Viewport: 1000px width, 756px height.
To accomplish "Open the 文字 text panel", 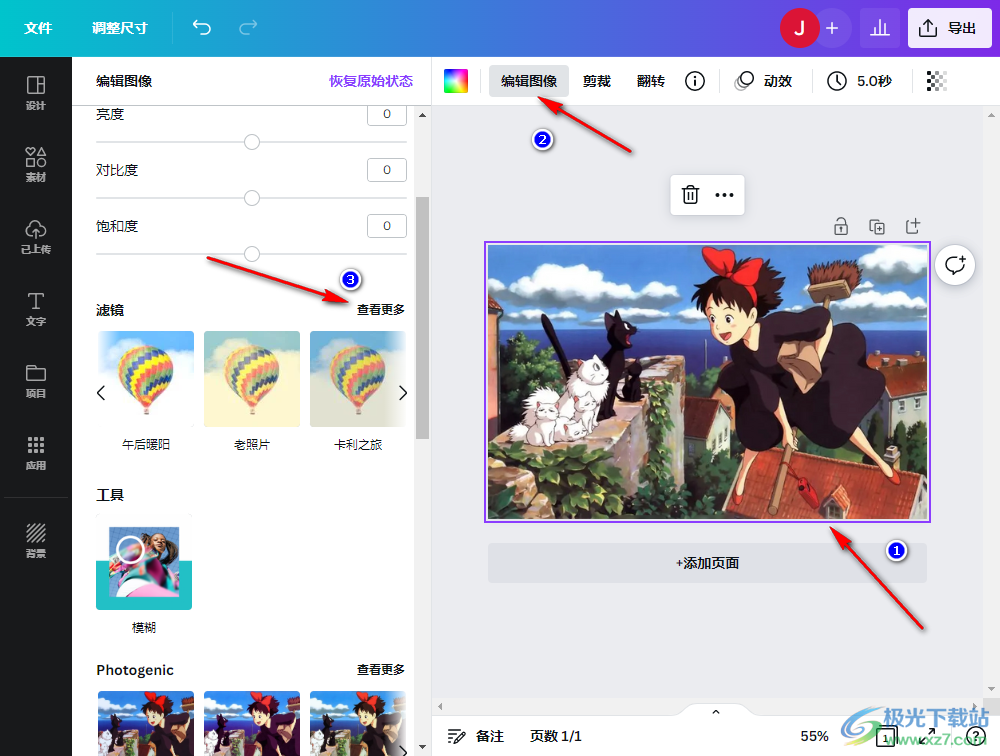I will click(x=36, y=309).
